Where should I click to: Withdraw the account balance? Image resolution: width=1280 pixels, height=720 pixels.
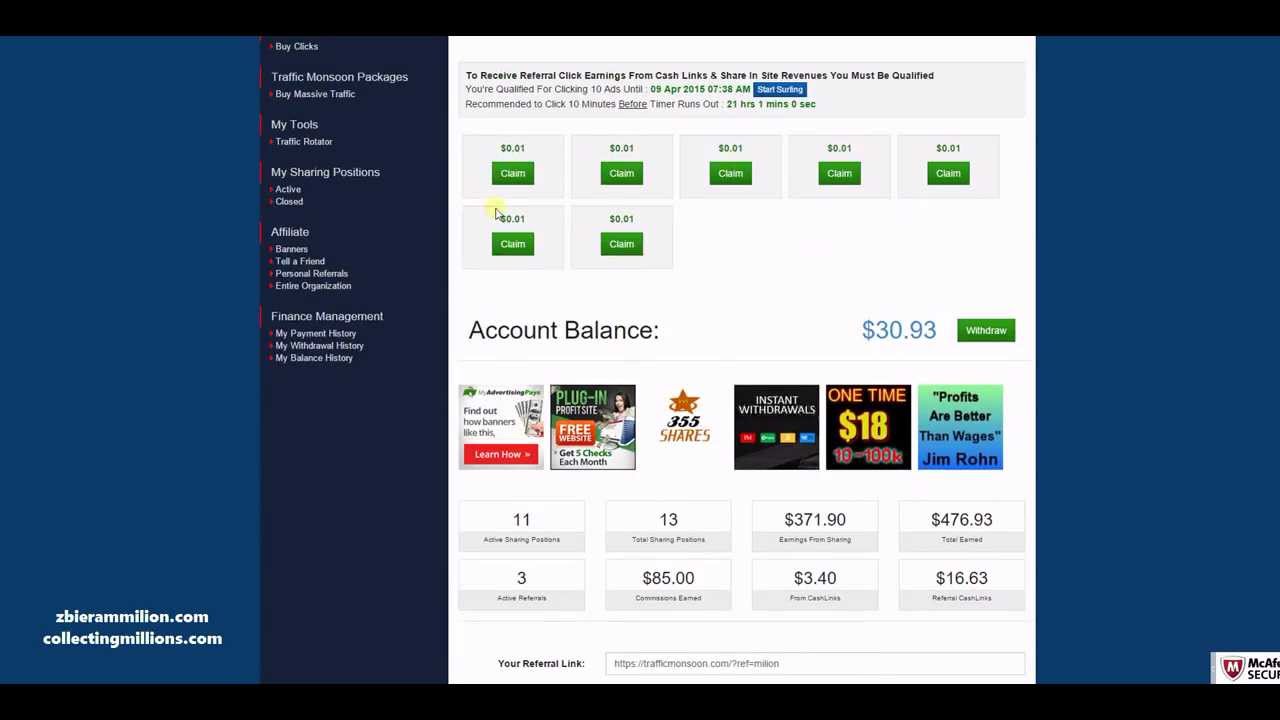pyautogui.click(x=986, y=330)
